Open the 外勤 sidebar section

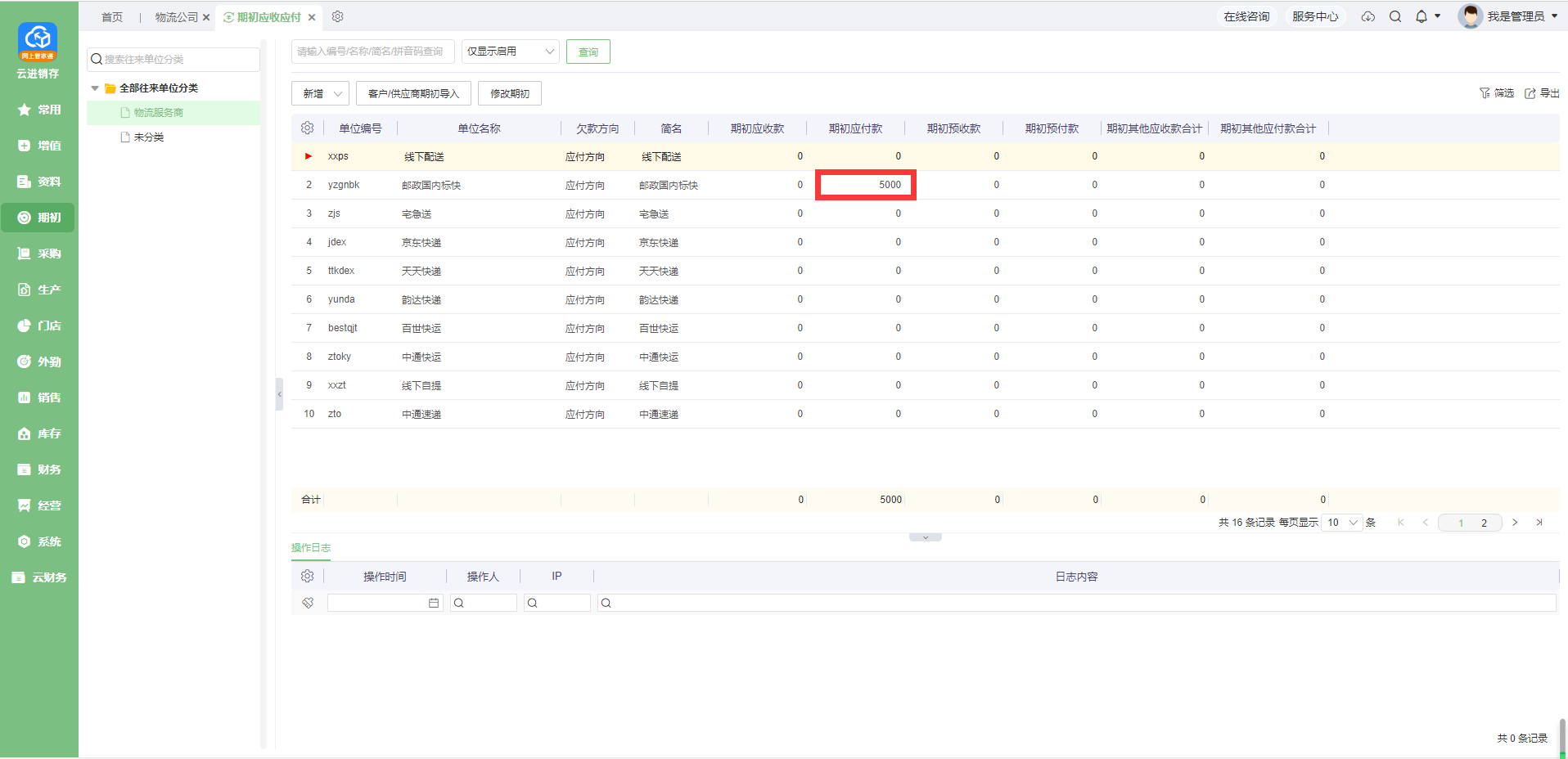click(39, 362)
